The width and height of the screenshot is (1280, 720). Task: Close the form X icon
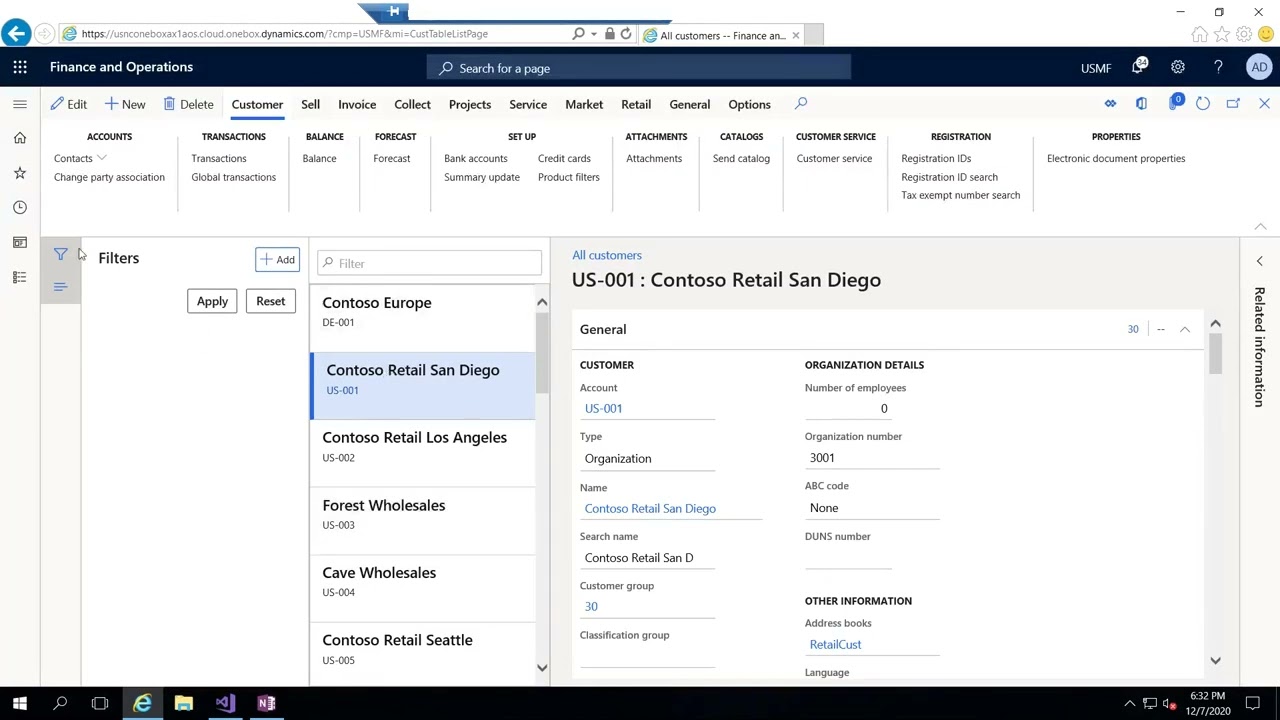1264,104
